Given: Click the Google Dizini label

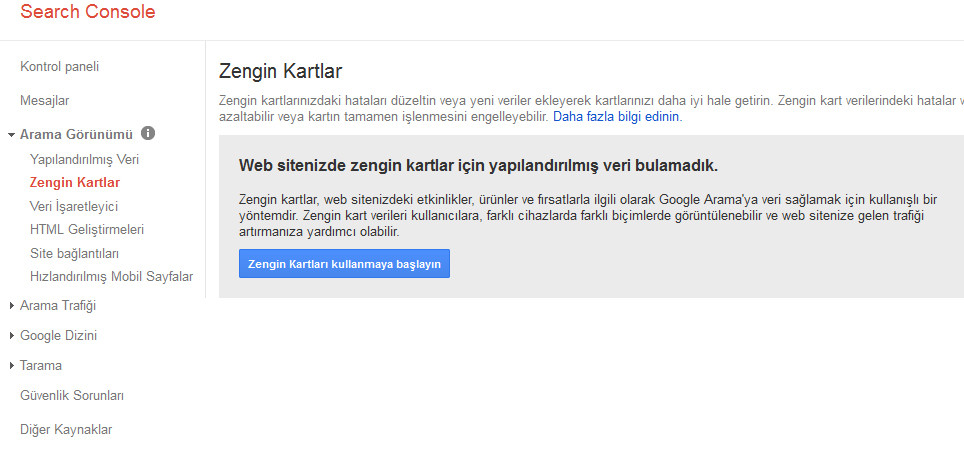Looking at the screenshot, I should click(x=58, y=336).
